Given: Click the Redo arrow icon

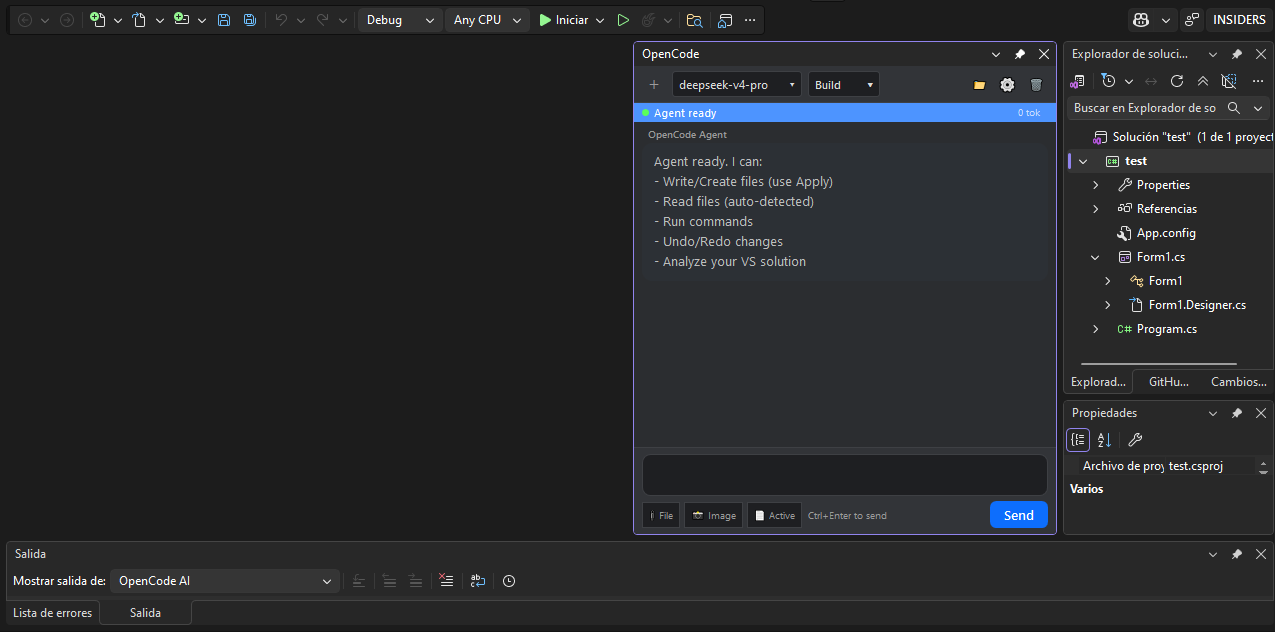Looking at the screenshot, I should [323, 20].
